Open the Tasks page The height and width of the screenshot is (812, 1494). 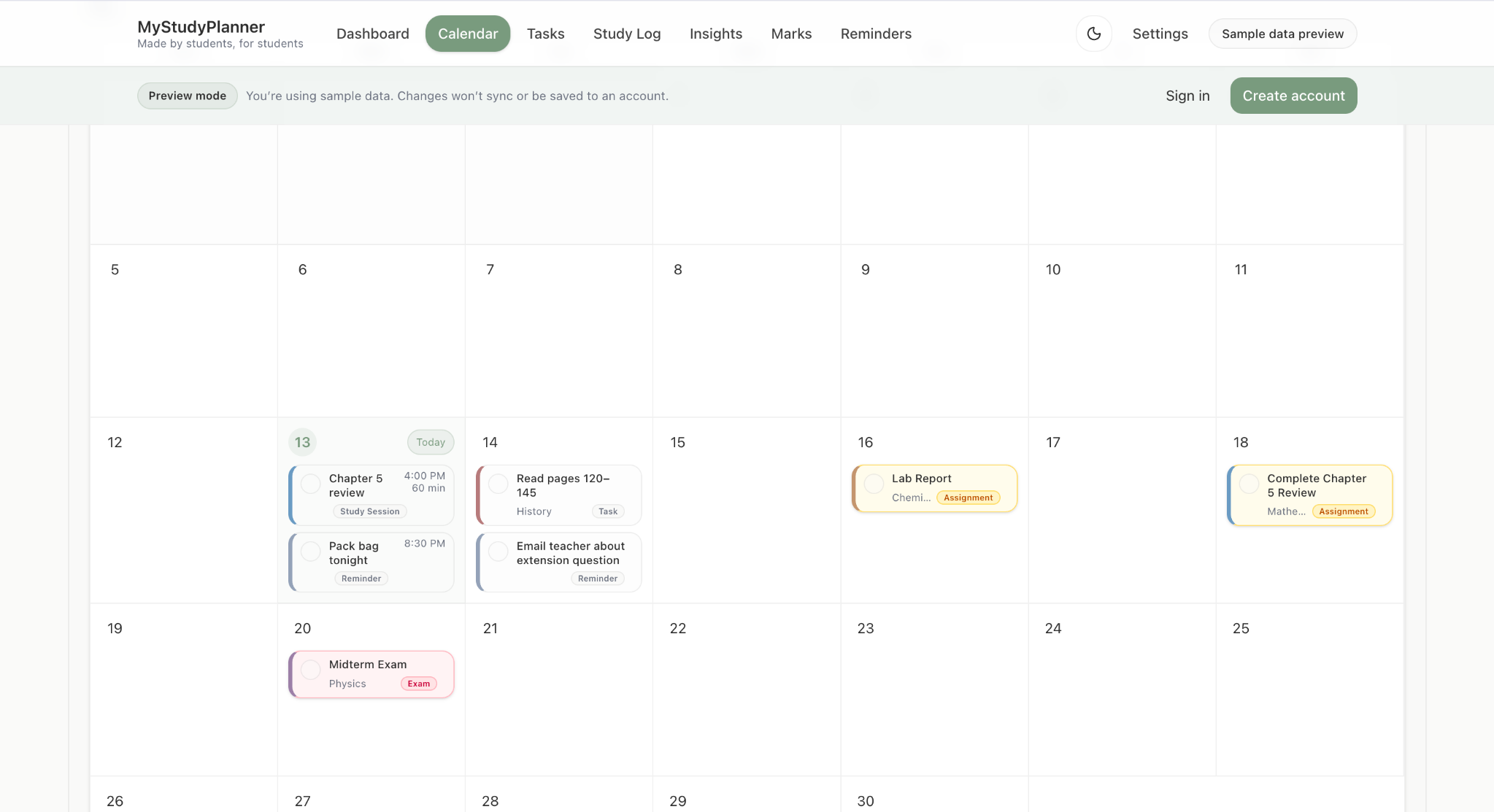tap(545, 34)
